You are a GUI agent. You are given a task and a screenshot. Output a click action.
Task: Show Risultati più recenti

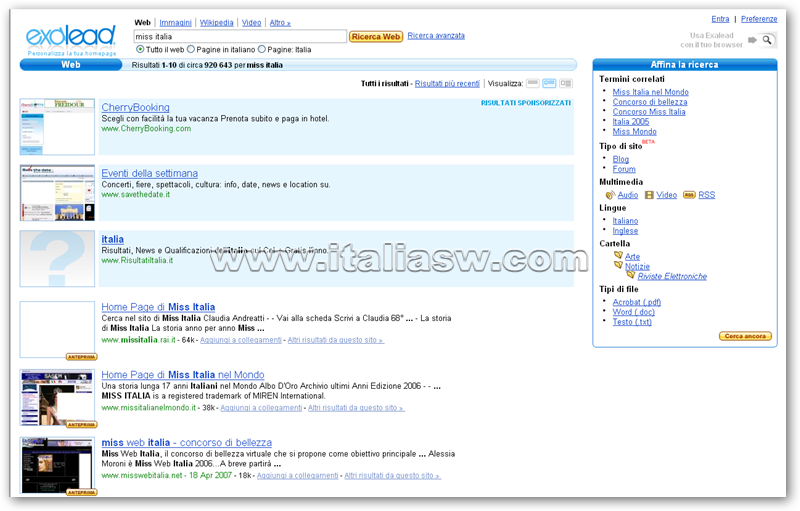[447, 84]
